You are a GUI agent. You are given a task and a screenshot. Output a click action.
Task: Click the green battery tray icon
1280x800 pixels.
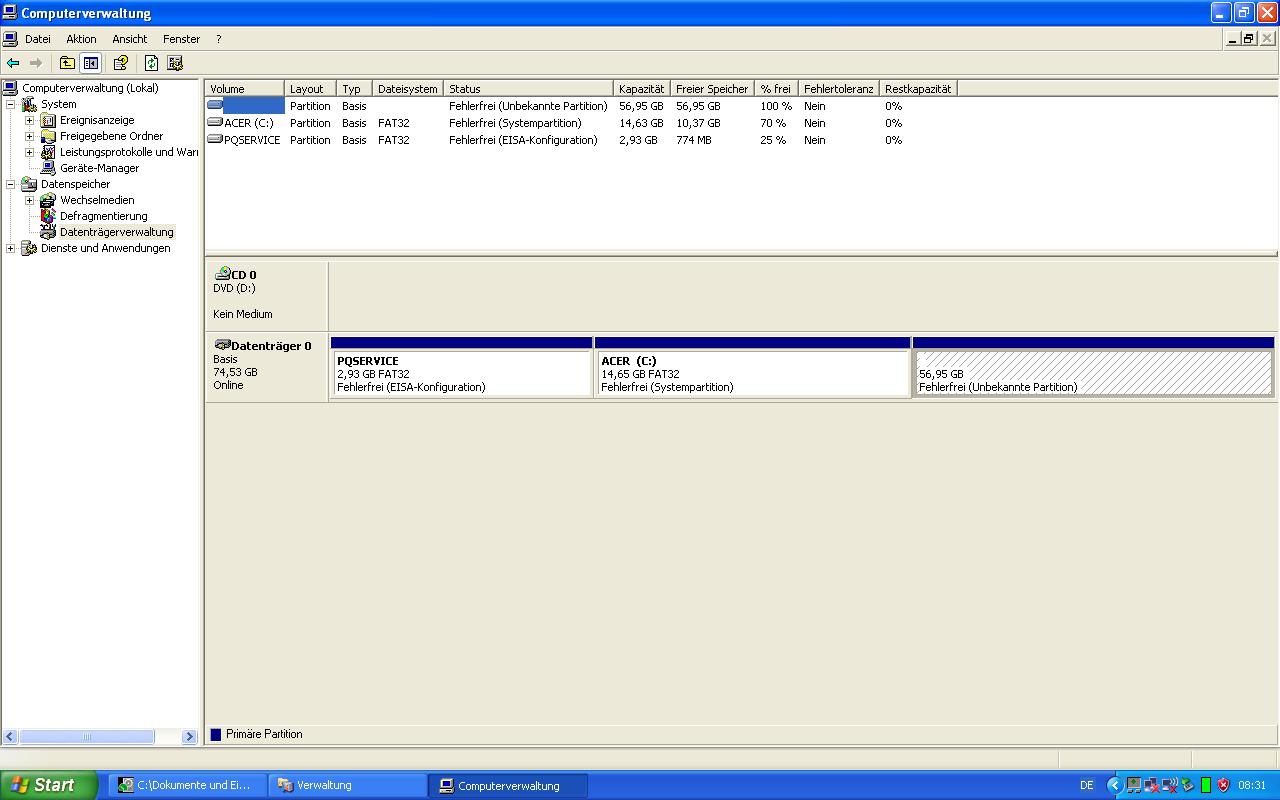(1206, 785)
